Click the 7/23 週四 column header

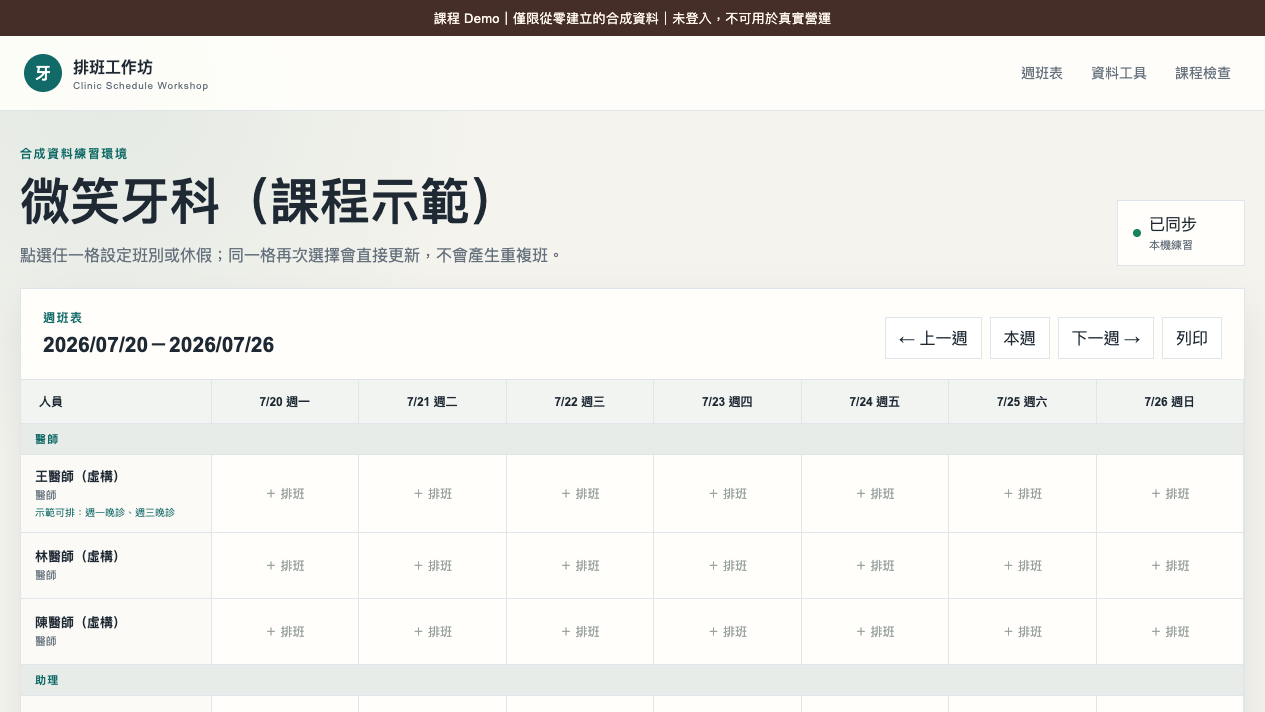(x=728, y=402)
